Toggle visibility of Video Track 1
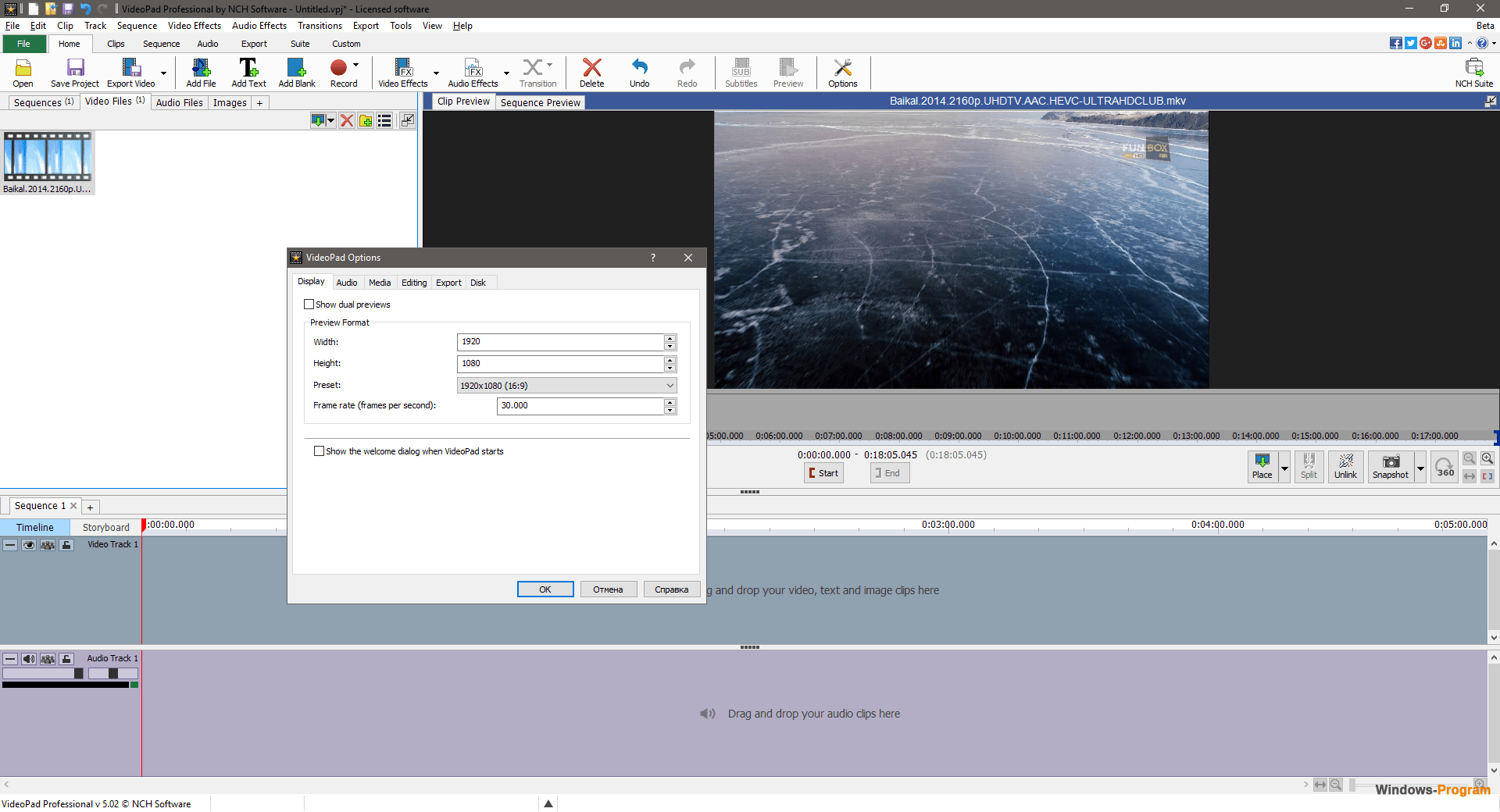1500x812 pixels. click(29, 545)
